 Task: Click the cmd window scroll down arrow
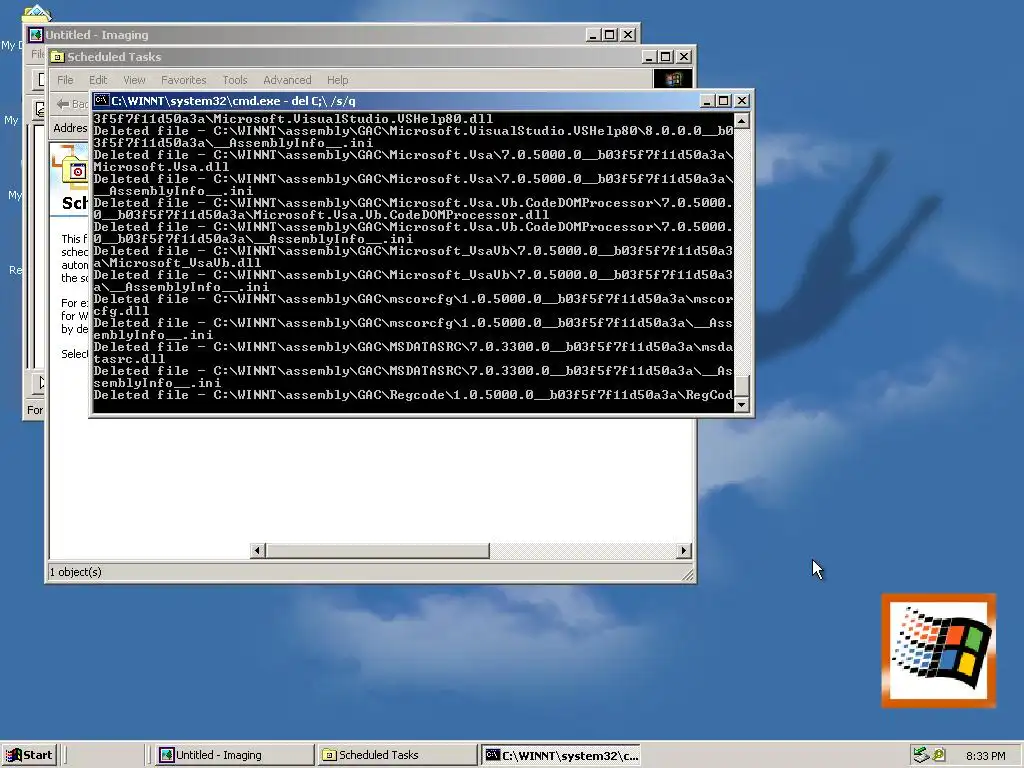pos(741,405)
